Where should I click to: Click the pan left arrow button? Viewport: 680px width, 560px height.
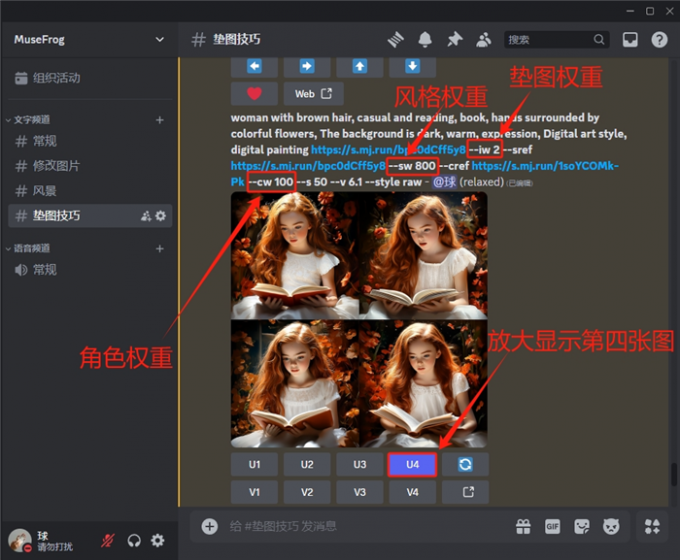[x=255, y=66]
